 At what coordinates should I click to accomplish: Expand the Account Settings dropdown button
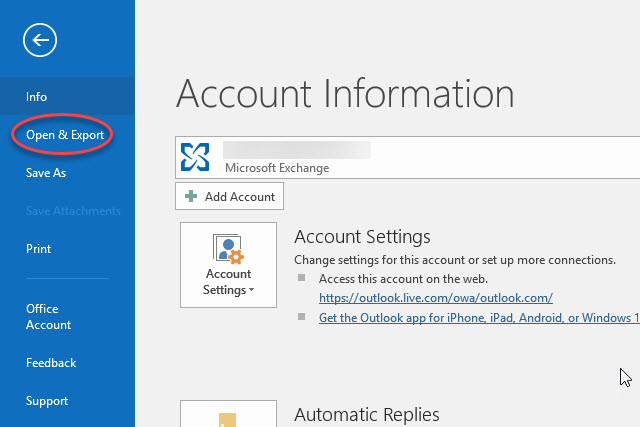tap(229, 265)
